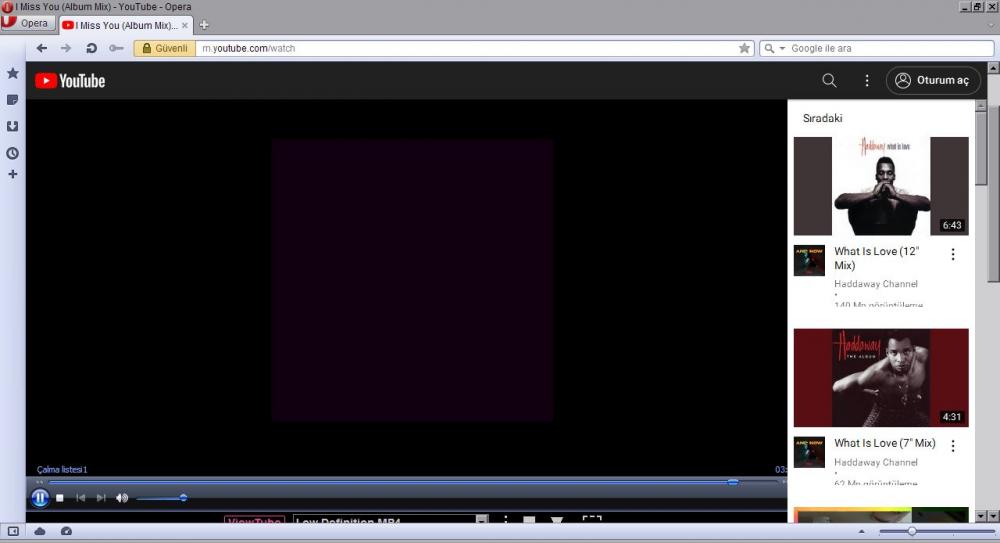Mute the player with the speaker icon

click(x=122, y=498)
